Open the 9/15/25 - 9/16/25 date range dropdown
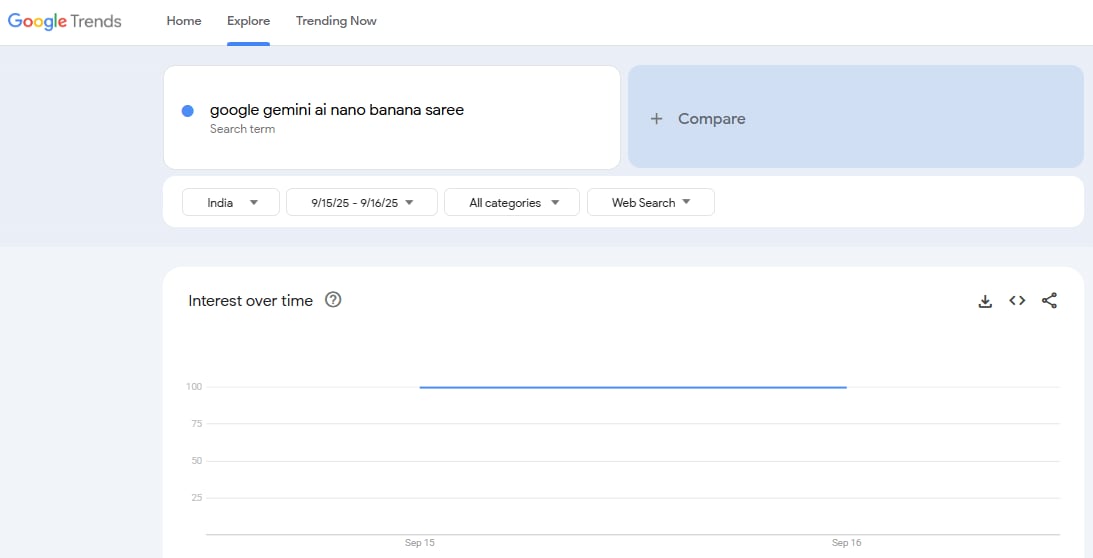 click(x=362, y=202)
